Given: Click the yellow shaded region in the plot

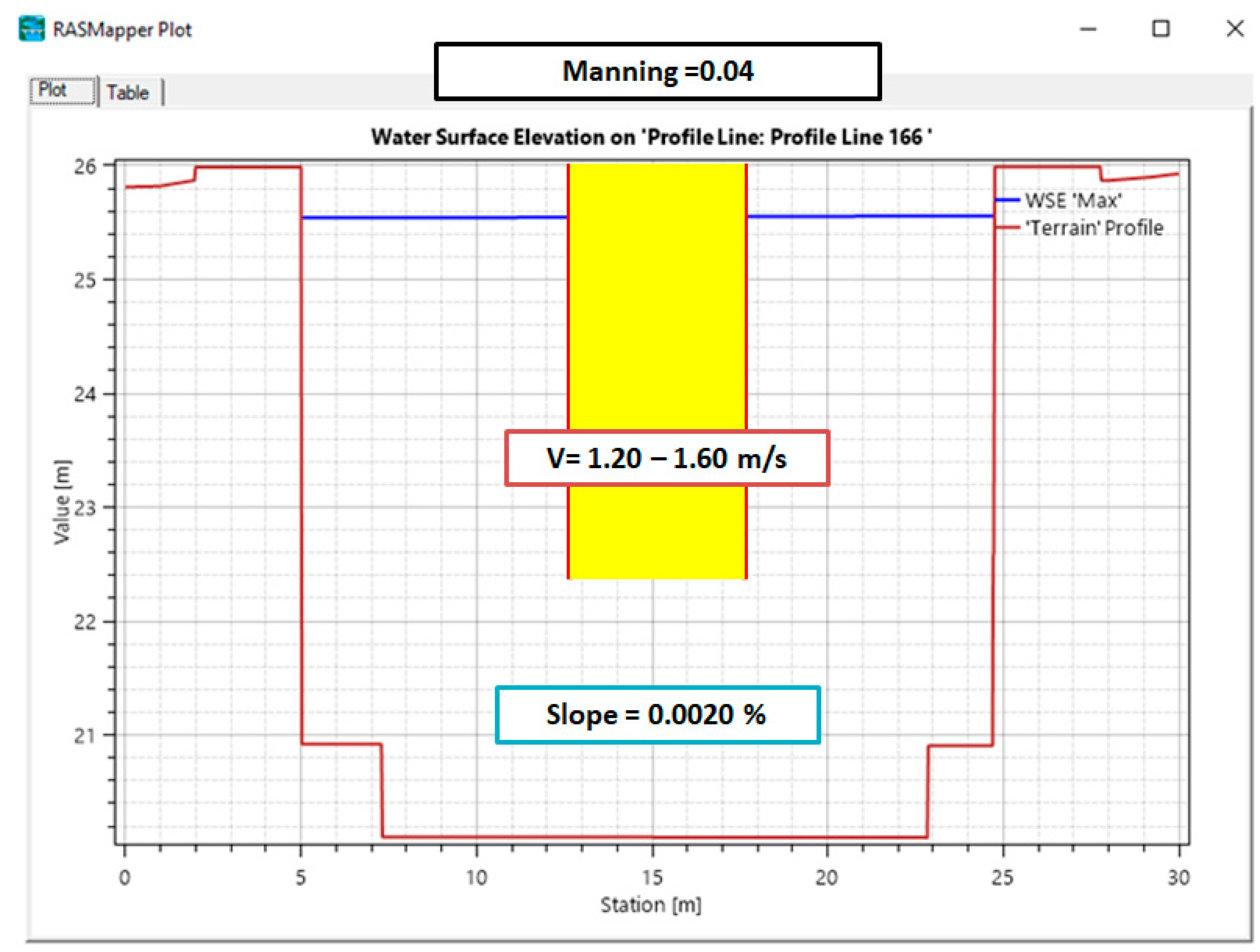Looking at the screenshot, I should [657, 313].
